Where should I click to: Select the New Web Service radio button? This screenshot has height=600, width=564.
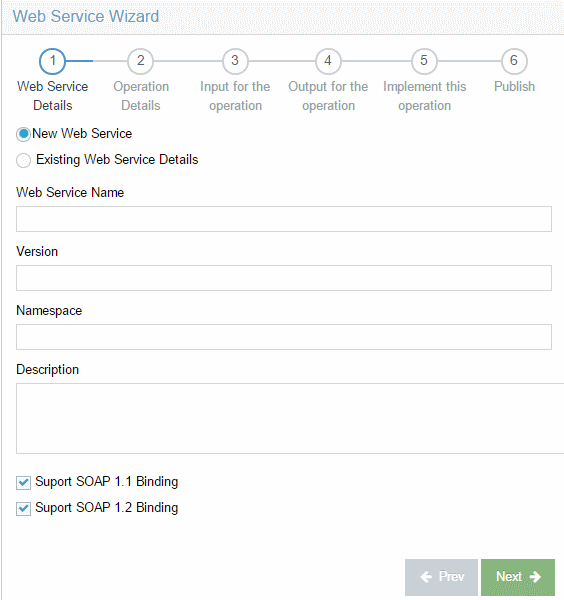(x=23, y=134)
